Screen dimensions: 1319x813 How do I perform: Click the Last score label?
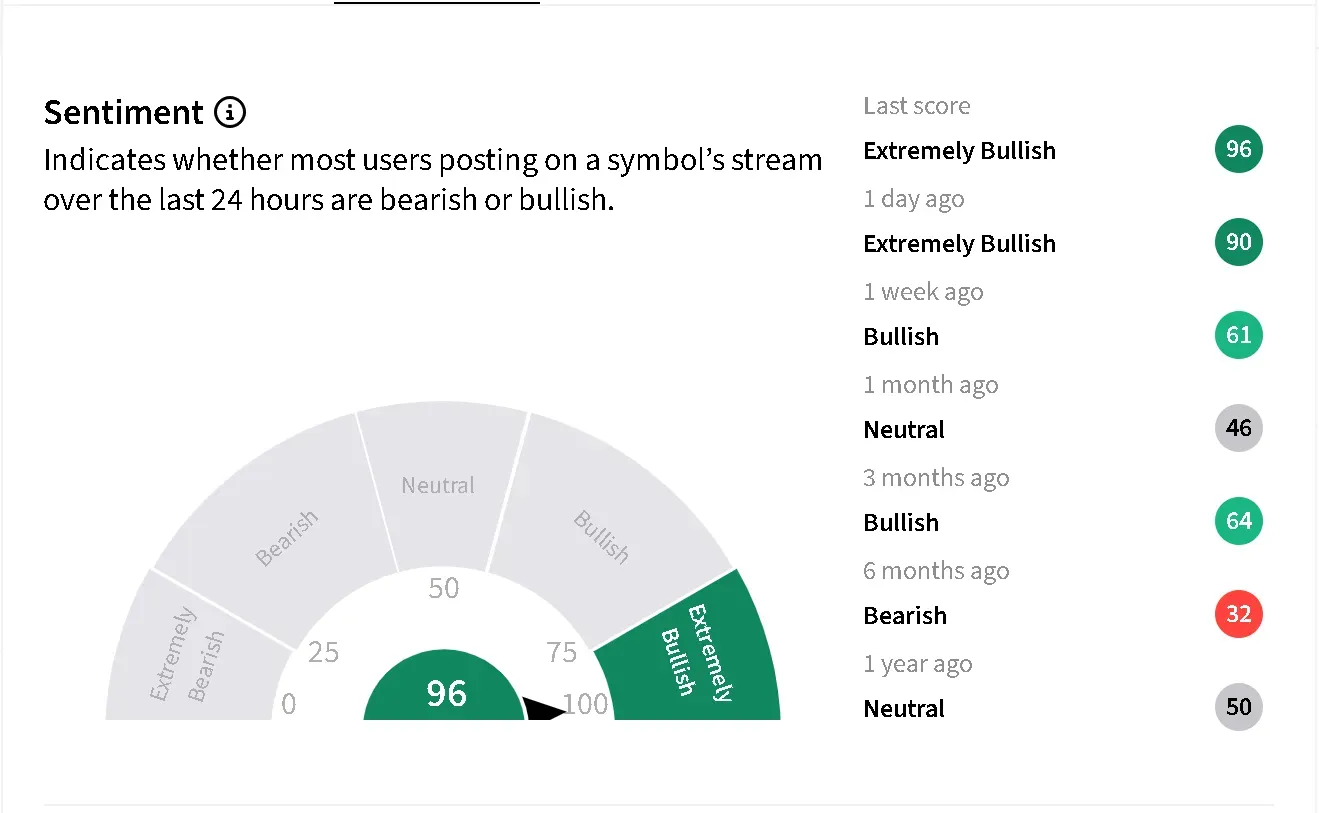click(x=917, y=106)
